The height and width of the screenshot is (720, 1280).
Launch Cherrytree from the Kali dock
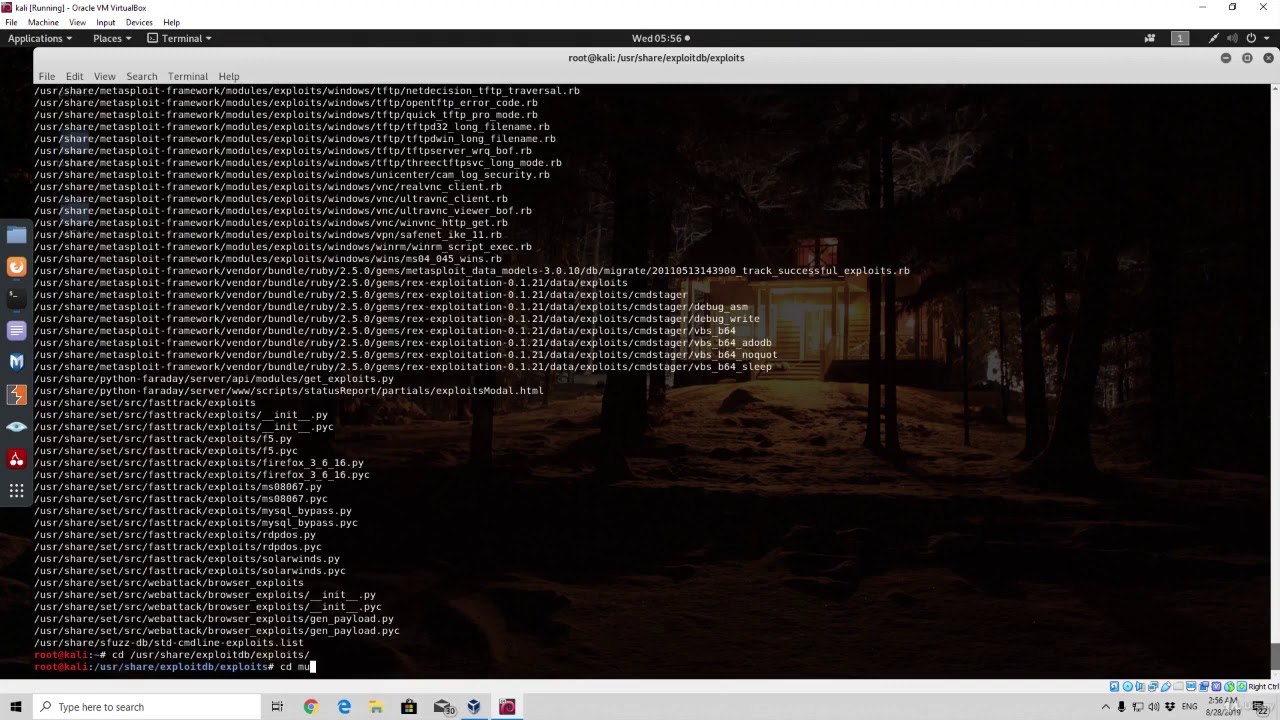[x=16, y=458]
